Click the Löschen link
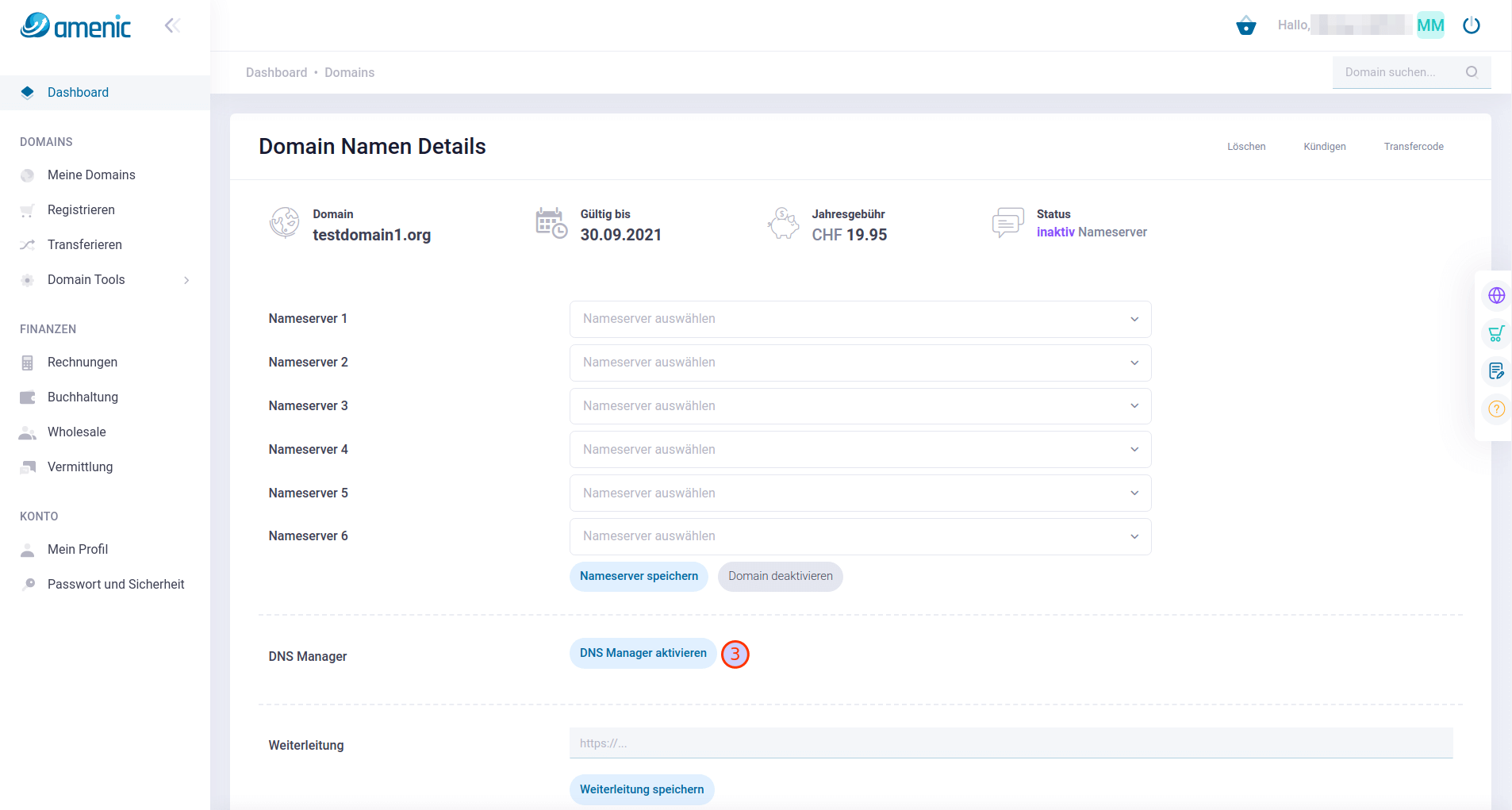 (1246, 147)
